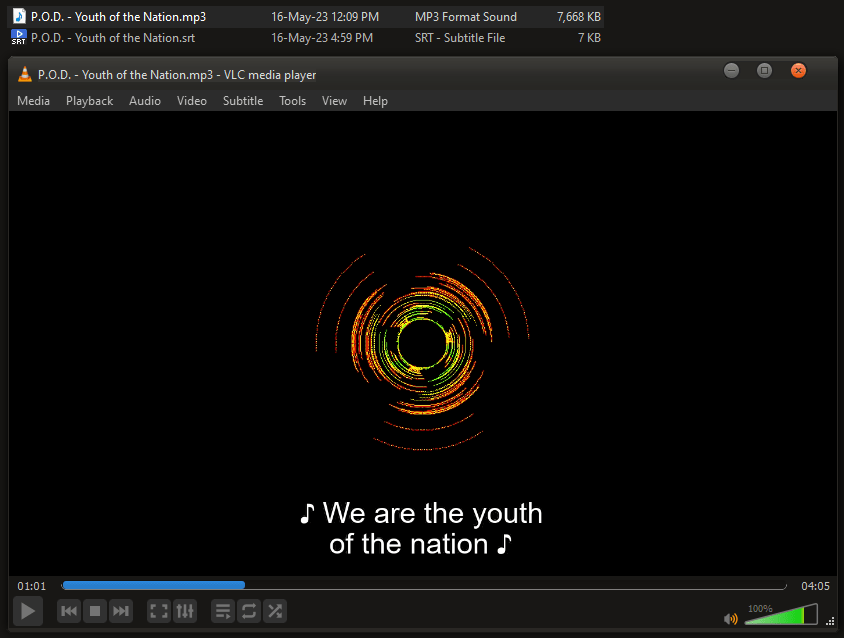Open the Media menu
Image resolution: width=844 pixels, height=638 pixels.
pyautogui.click(x=33, y=100)
